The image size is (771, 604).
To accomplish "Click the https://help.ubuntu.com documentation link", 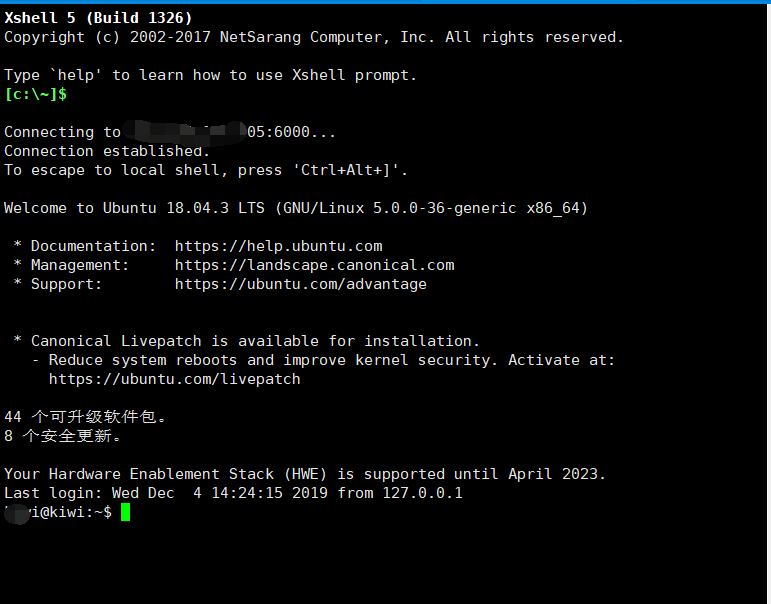I will (x=278, y=246).
